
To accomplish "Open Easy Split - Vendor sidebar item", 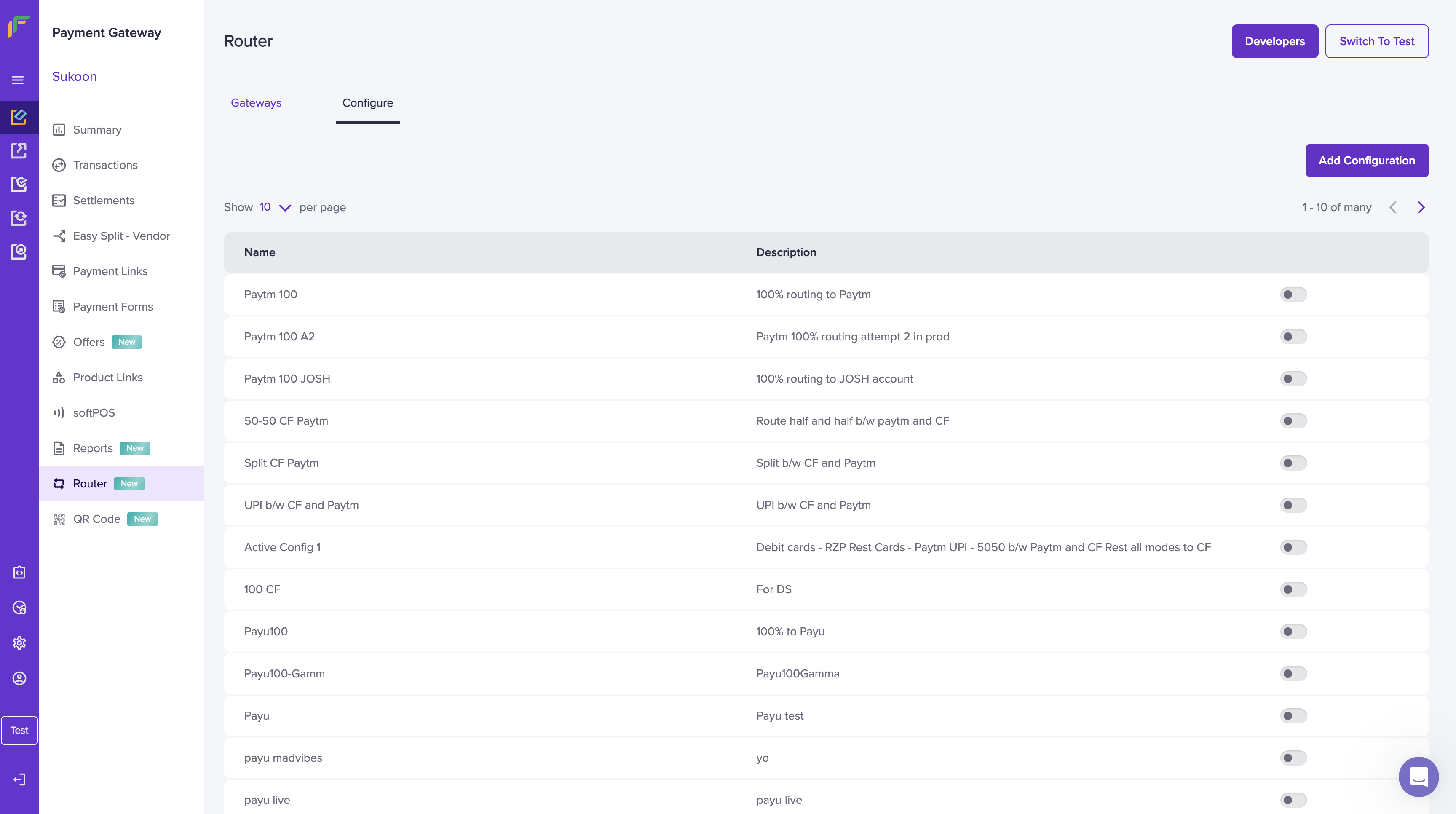I will pyautogui.click(x=121, y=236).
